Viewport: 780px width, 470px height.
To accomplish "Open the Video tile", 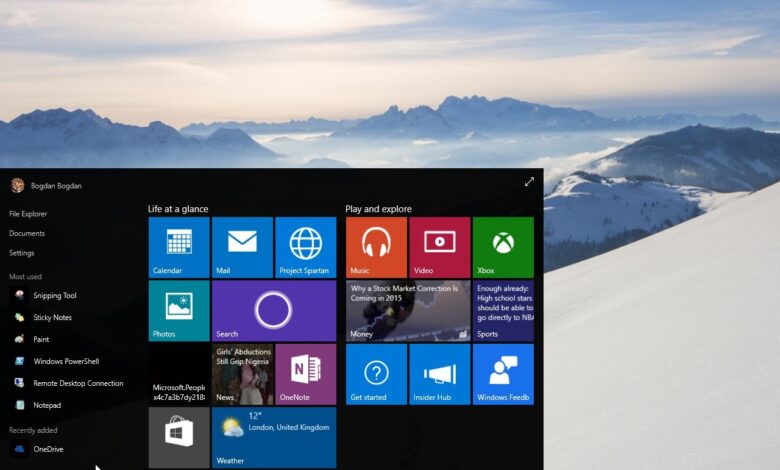I will [440, 247].
